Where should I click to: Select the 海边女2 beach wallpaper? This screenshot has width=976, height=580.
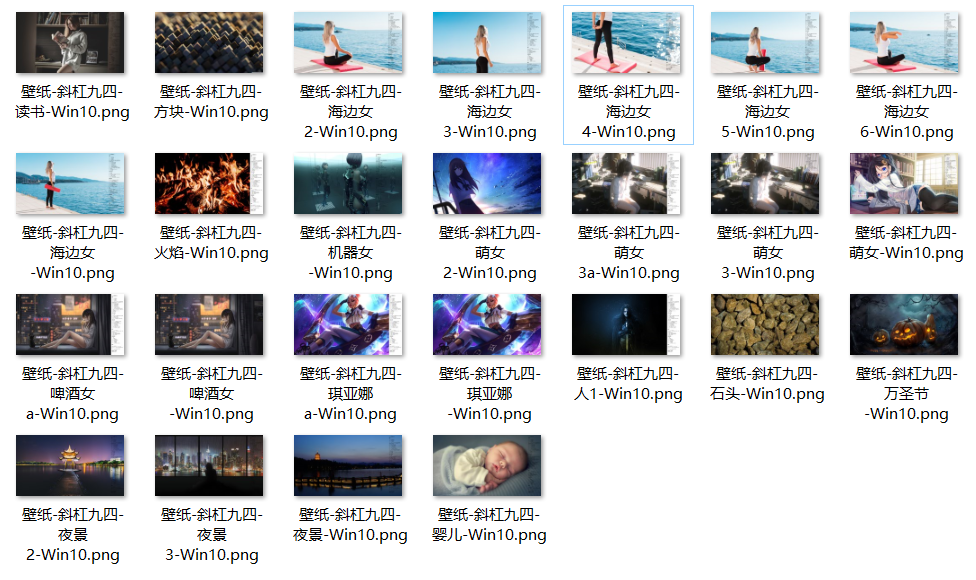point(348,40)
